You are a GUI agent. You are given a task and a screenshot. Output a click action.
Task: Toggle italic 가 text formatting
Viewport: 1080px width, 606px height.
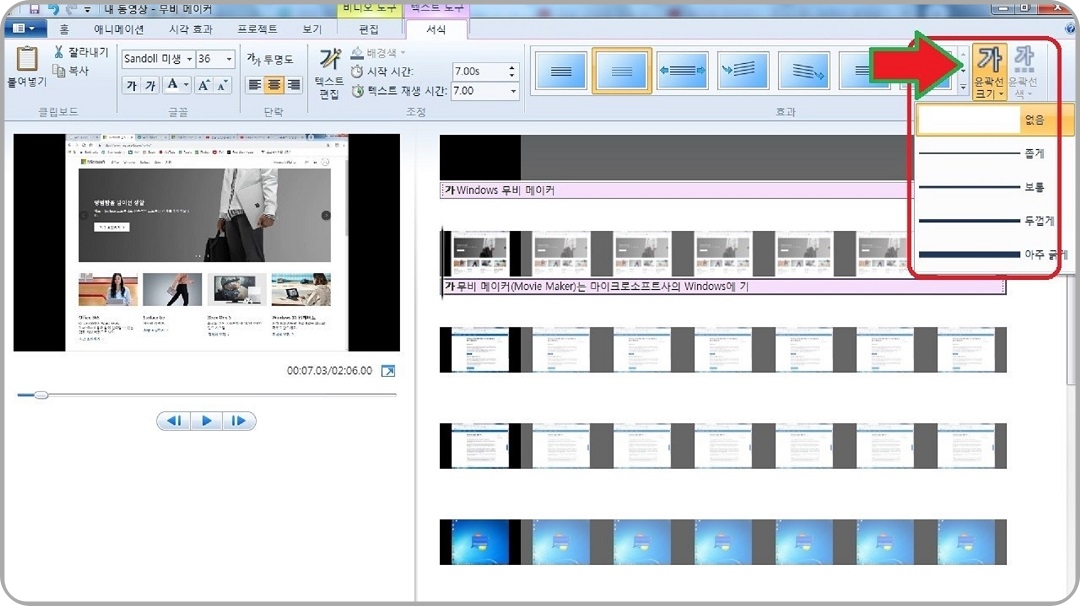pyautogui.click(x=150, y=85)
